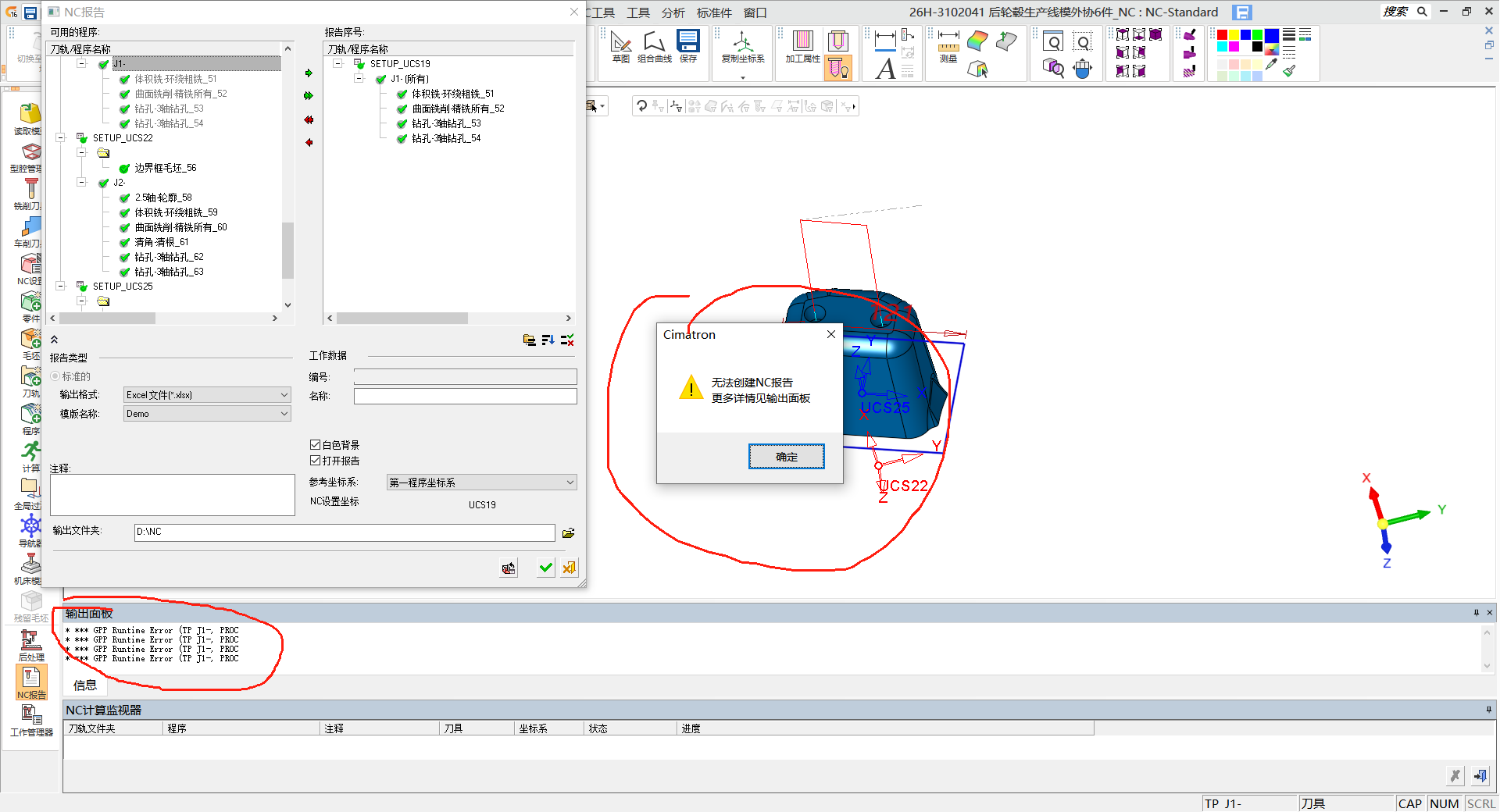Switch to the 信息 info tab
Viewport: 1500px width, 812px height.
85,686
